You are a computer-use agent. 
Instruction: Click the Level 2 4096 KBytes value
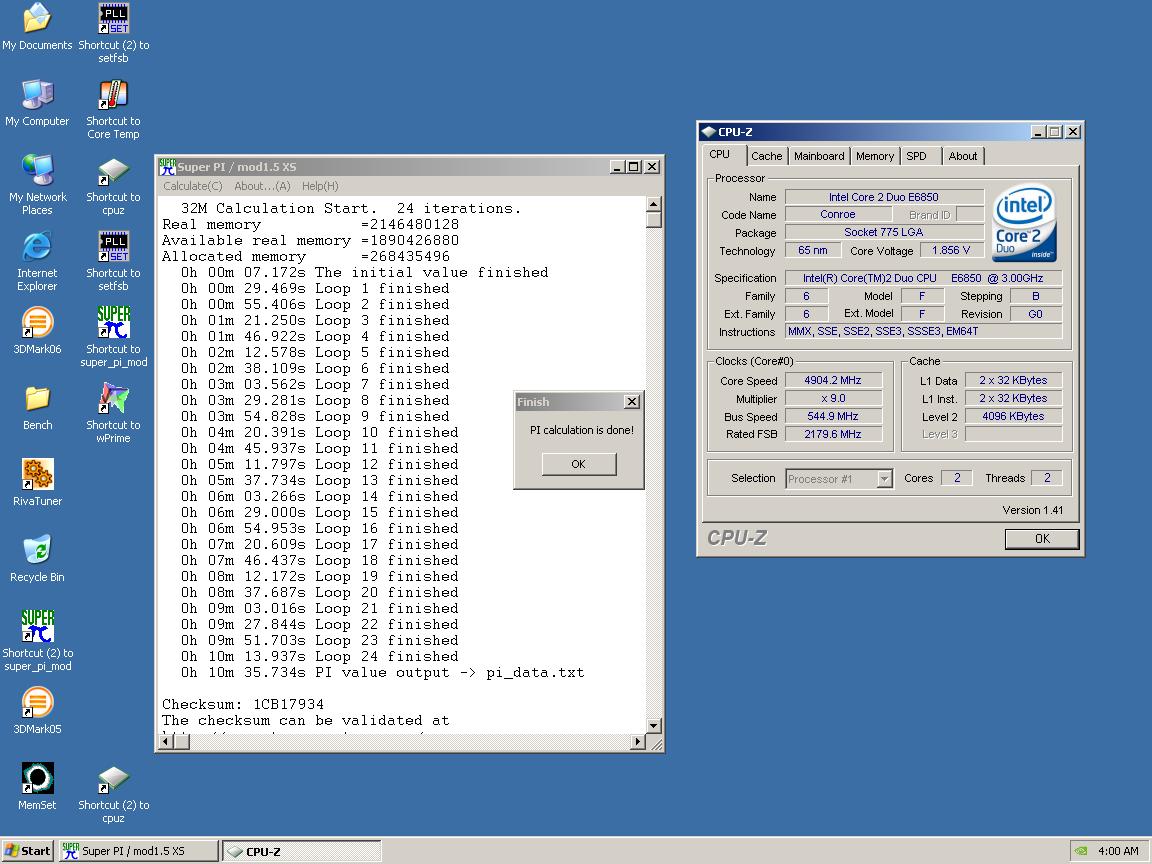pos(1013,416)
